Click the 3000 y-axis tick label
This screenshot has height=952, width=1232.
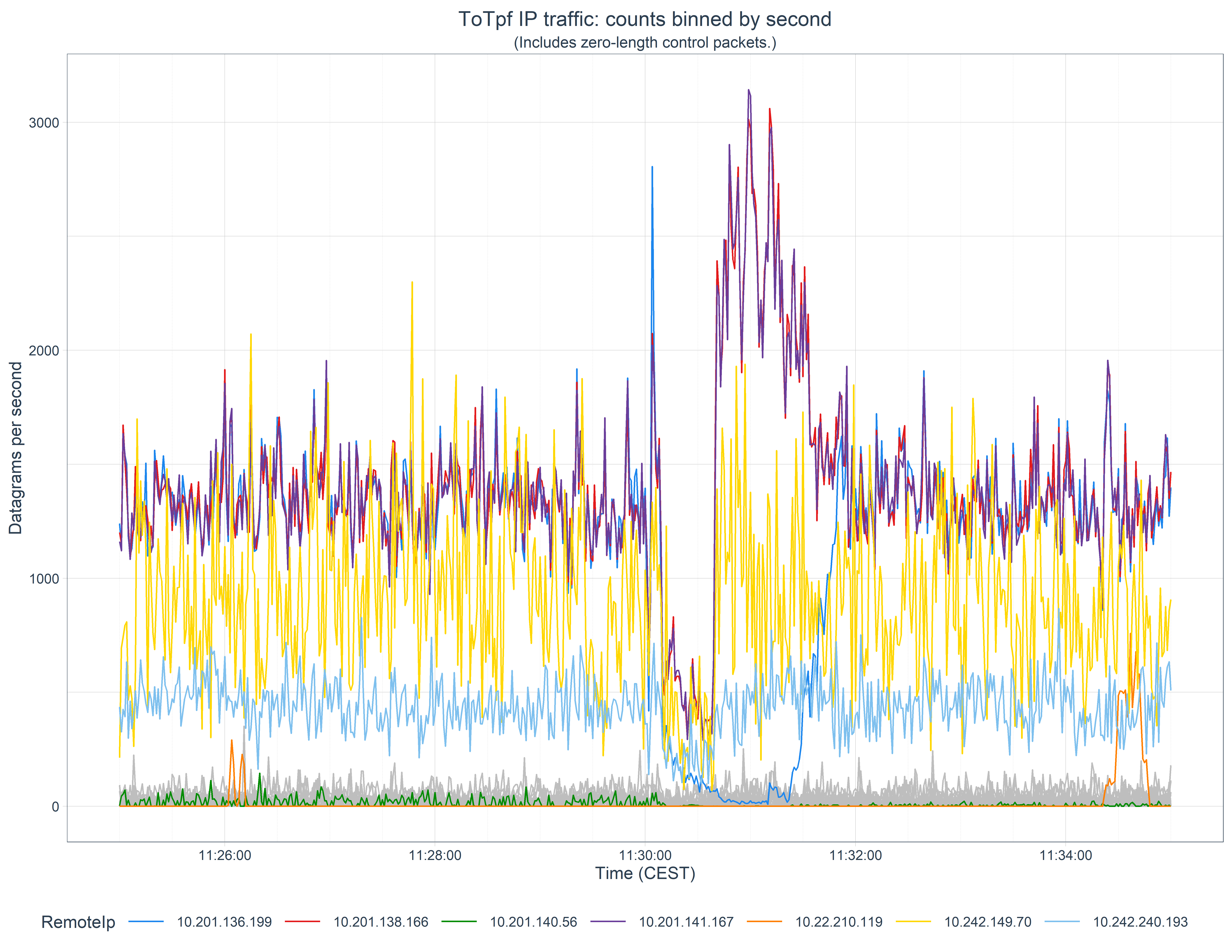[x=44, y=123]
